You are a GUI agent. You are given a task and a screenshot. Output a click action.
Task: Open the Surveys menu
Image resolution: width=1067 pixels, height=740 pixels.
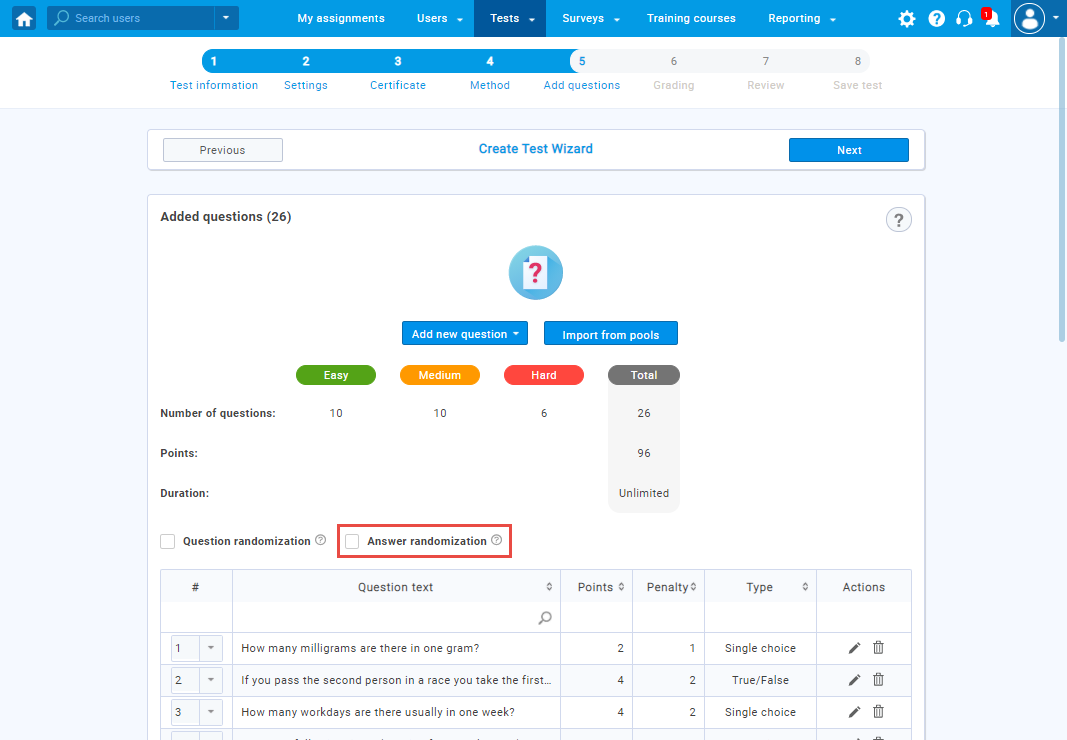pos(589,18)
